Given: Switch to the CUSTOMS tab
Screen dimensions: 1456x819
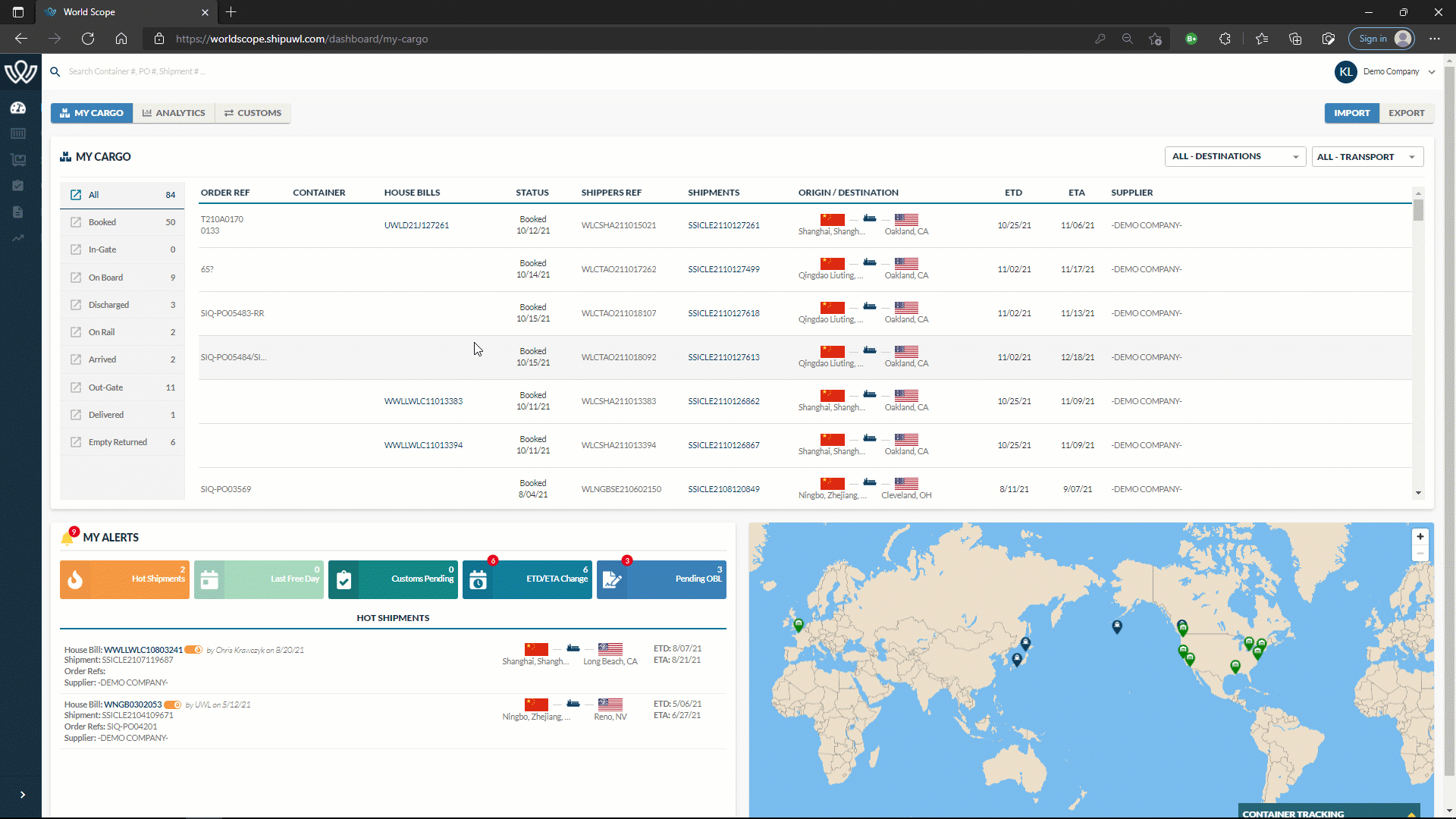Looking at the screenshot, I should coord(253,112).
